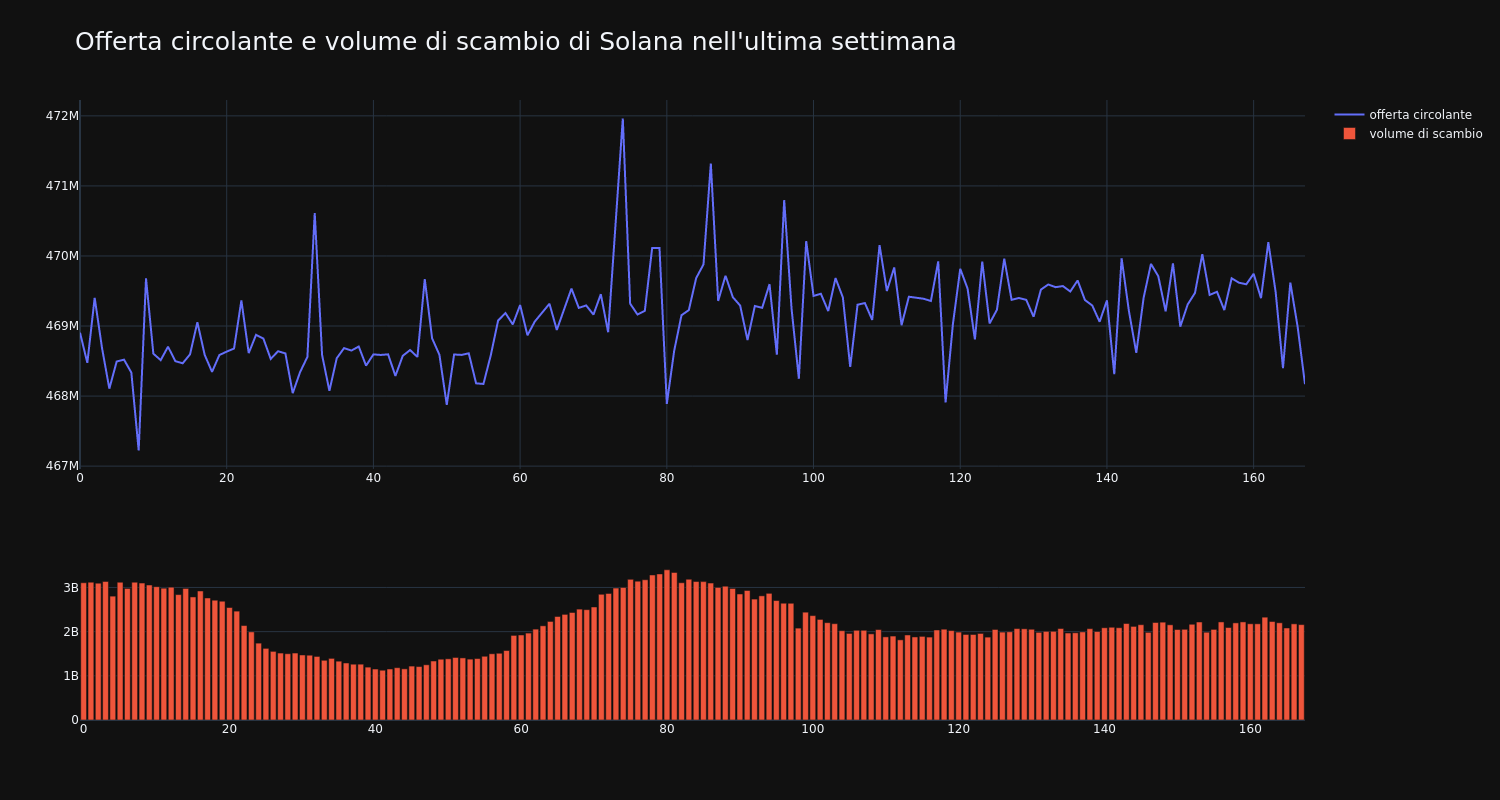
Task: Click the 60 tick on the upper x-axis
Action: [520, 478]
